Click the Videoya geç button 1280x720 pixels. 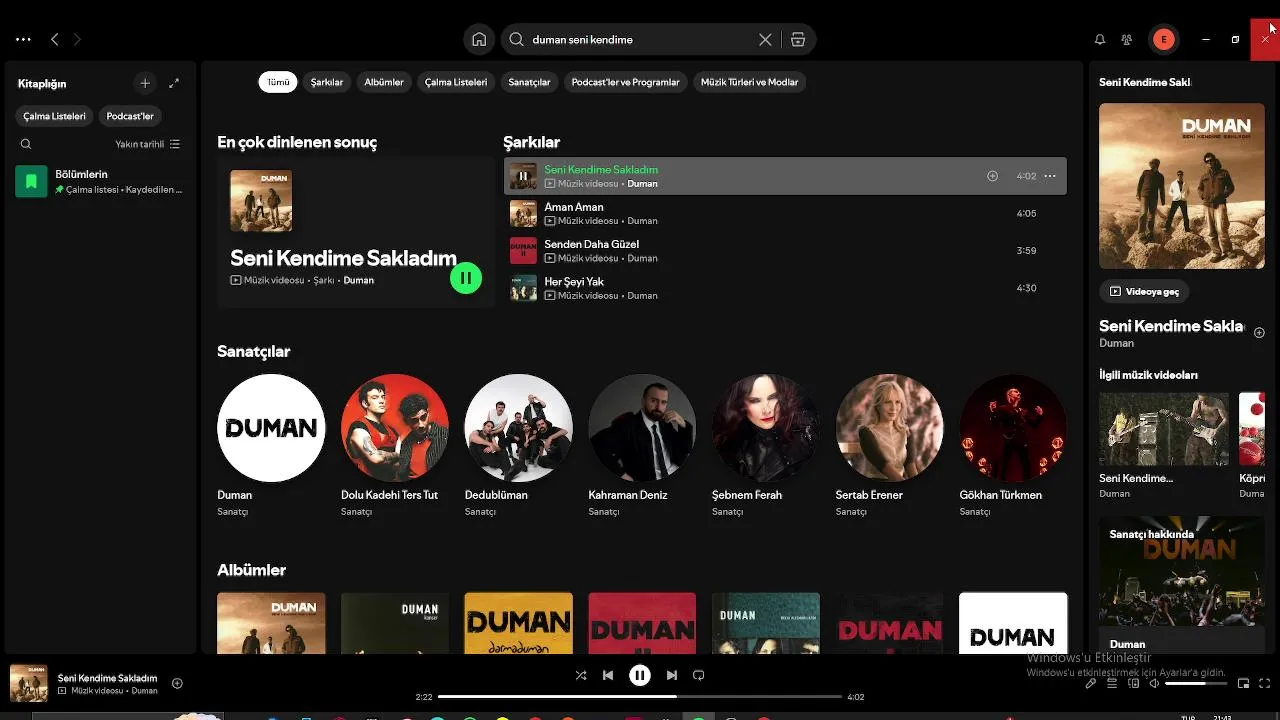click(x=1145, y=291)
